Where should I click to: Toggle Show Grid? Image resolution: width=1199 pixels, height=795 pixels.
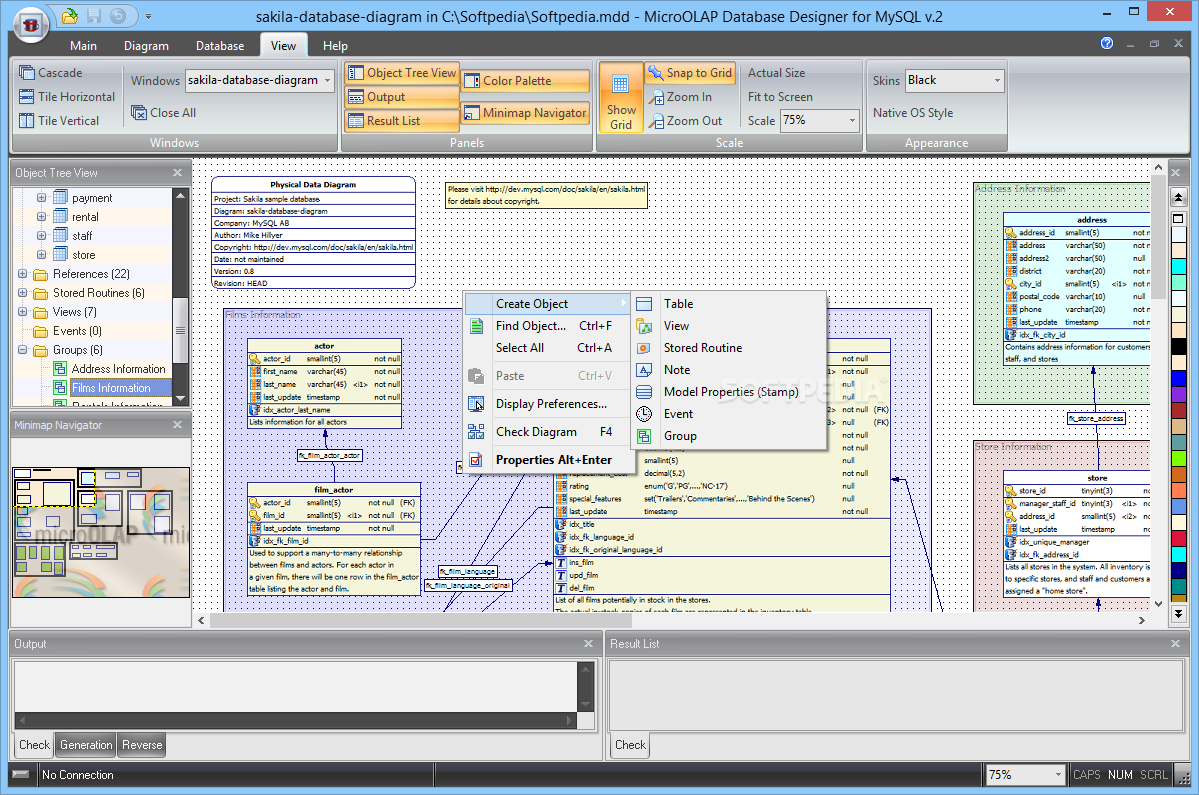click(x=621, y=98)
